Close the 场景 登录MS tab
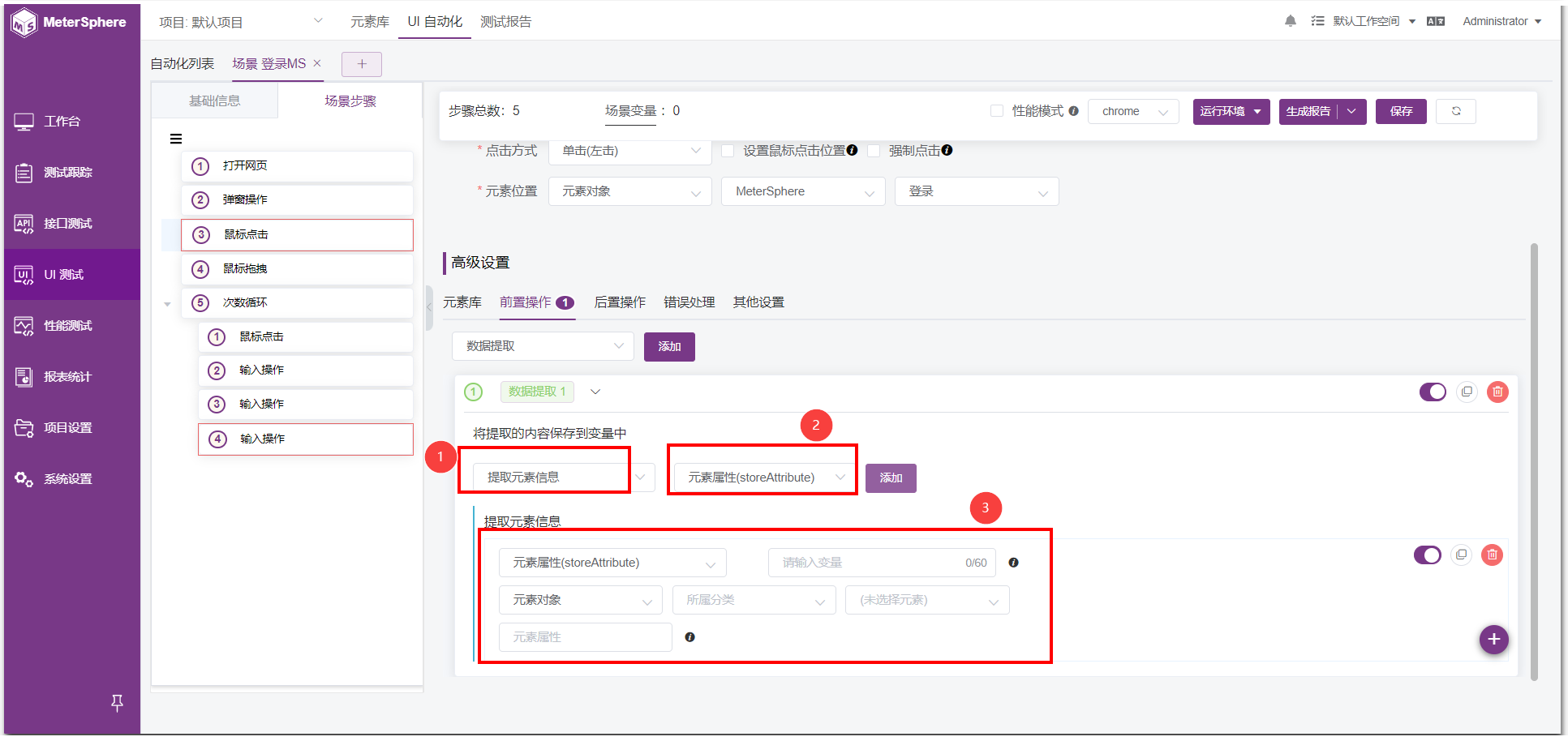The image size is (1568, 741). (317, 63)
